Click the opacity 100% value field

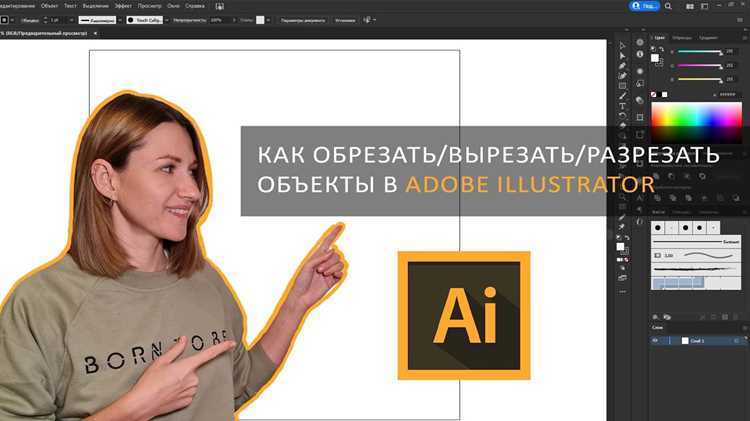click(x=220, y=21)
